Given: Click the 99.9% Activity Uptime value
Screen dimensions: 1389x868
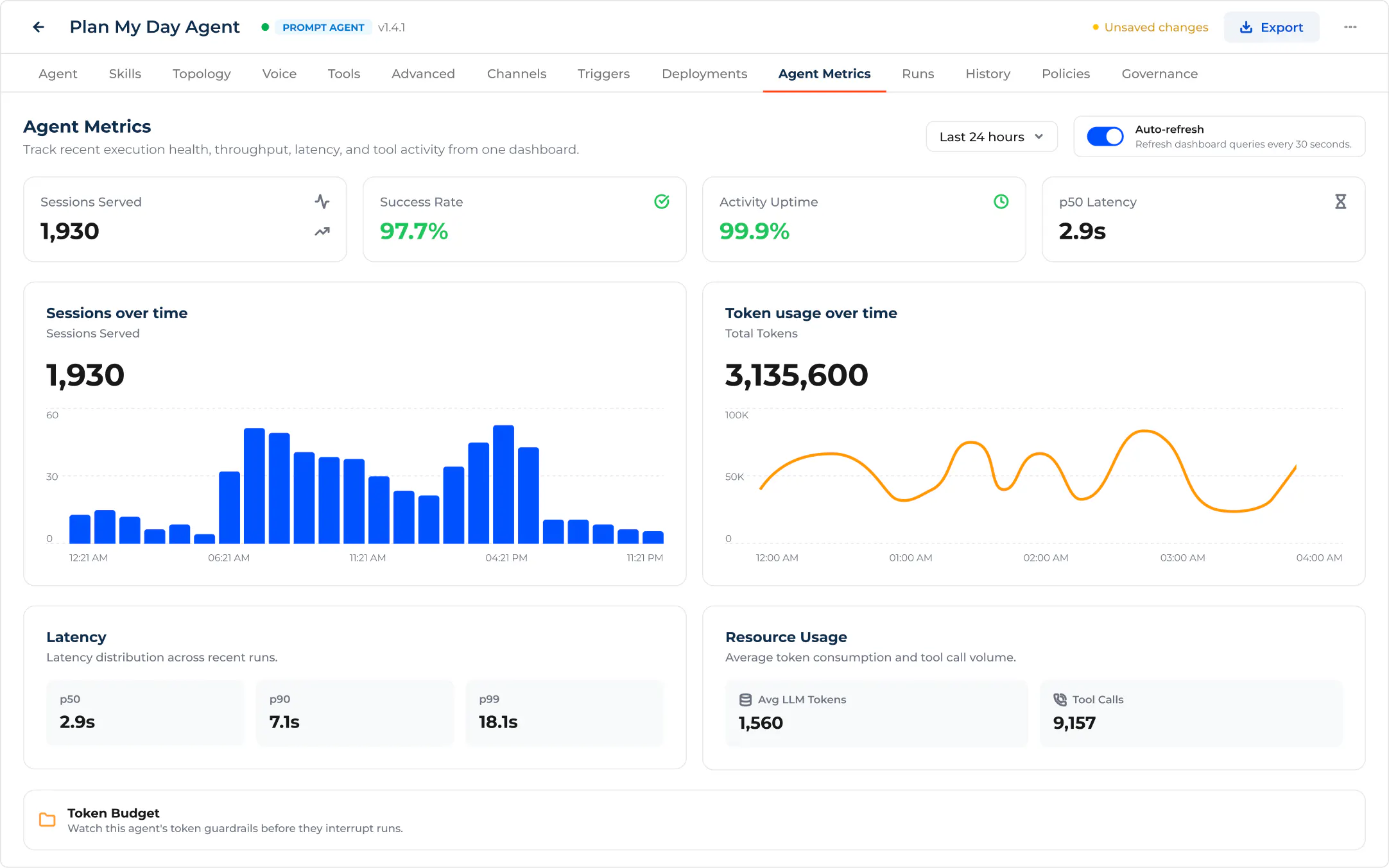Looking at the screenshot, I should tap(754, 231).
